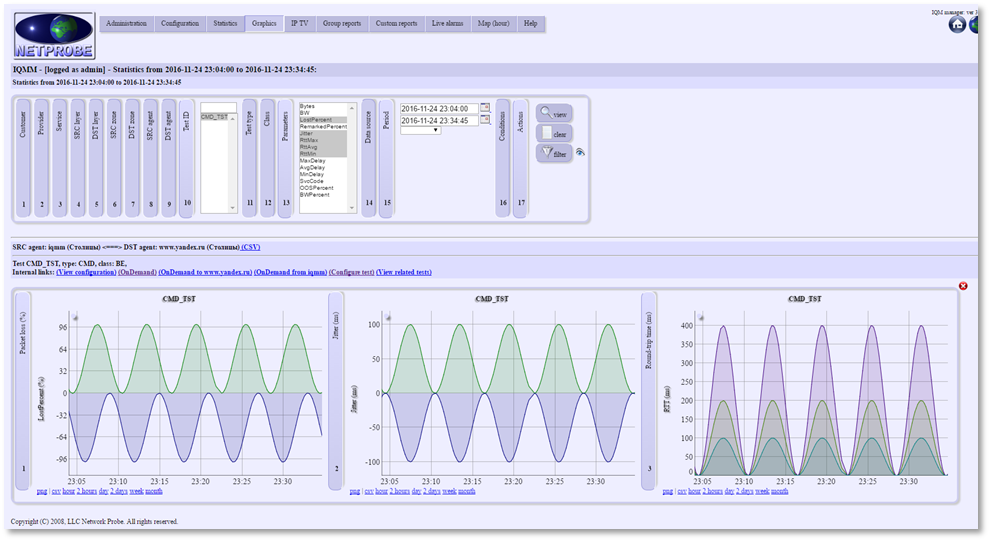Open the Statistics menu tab

point(225,23)
